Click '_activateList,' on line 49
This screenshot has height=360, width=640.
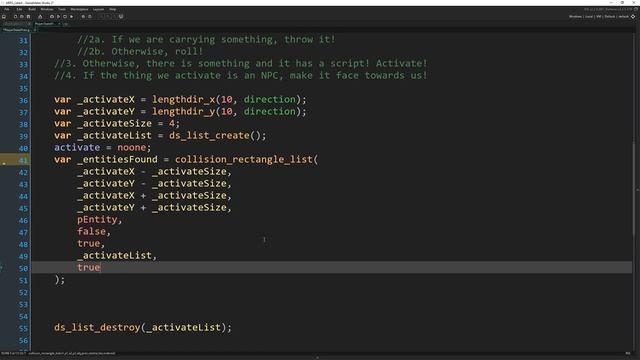117,256
